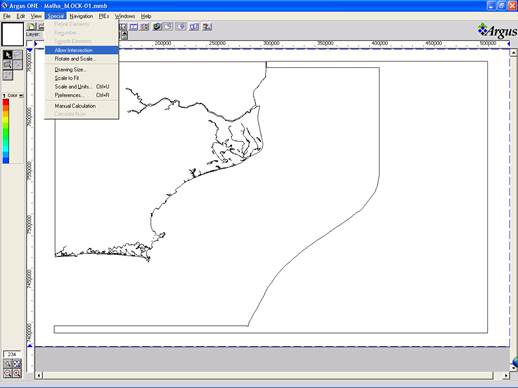Viewport: 518px width, 388px height.
Task: Select the magnifier zoom tool in palette
Action: pyautogui.click(x=7, y=65)
